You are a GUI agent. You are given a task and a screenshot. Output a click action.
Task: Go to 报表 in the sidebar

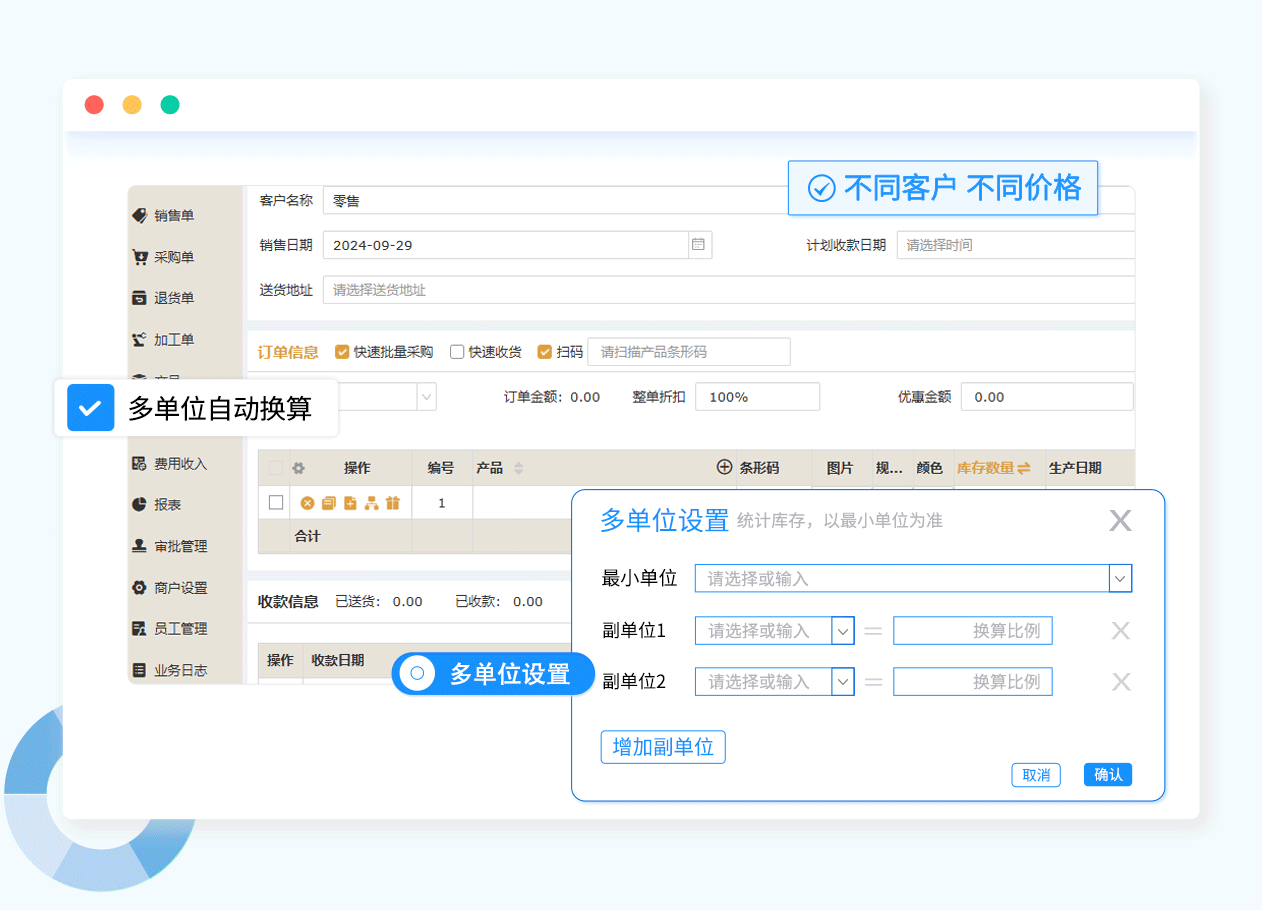pos(167,505)
